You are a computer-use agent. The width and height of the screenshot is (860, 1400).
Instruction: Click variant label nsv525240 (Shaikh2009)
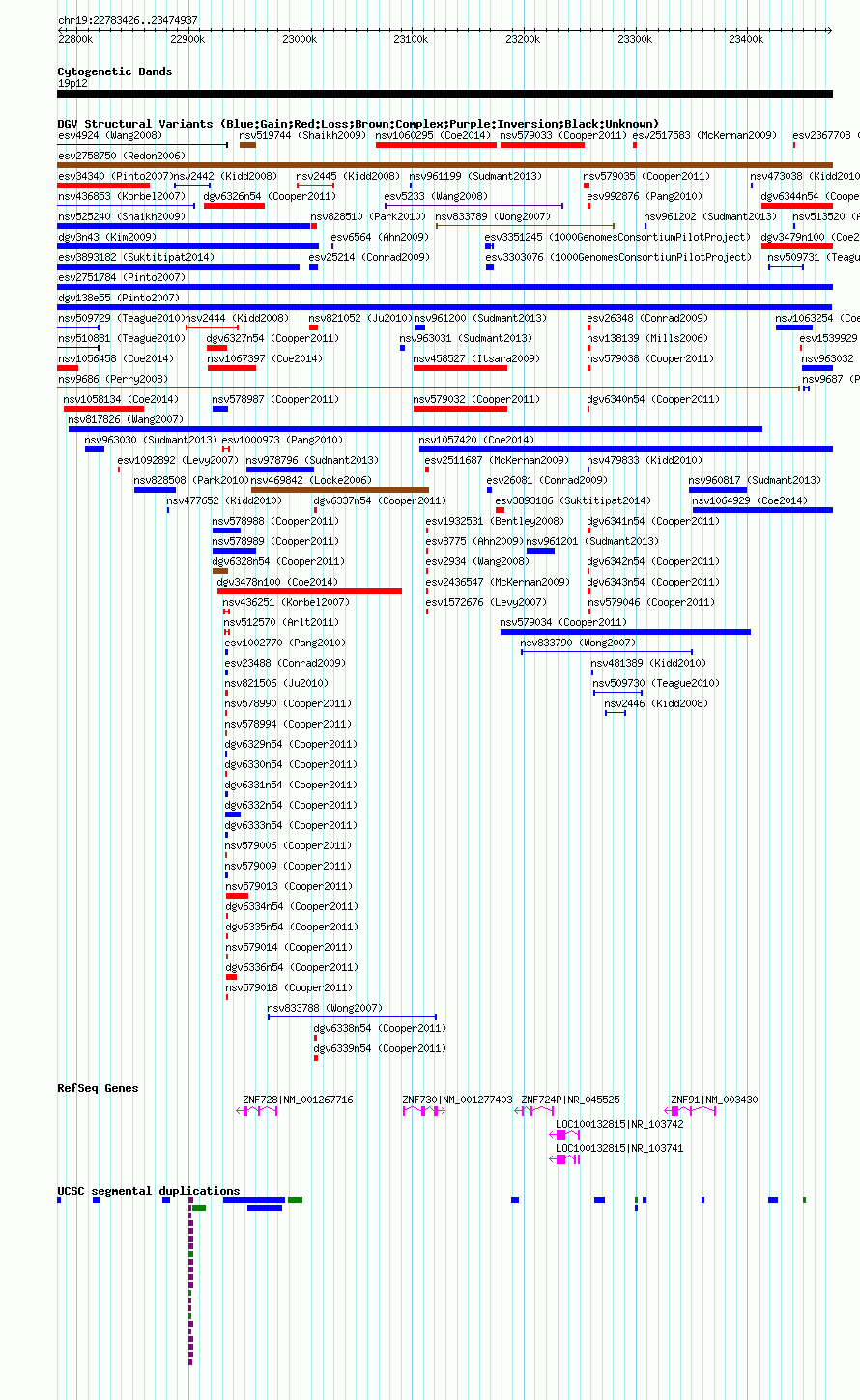coord(122,216)
